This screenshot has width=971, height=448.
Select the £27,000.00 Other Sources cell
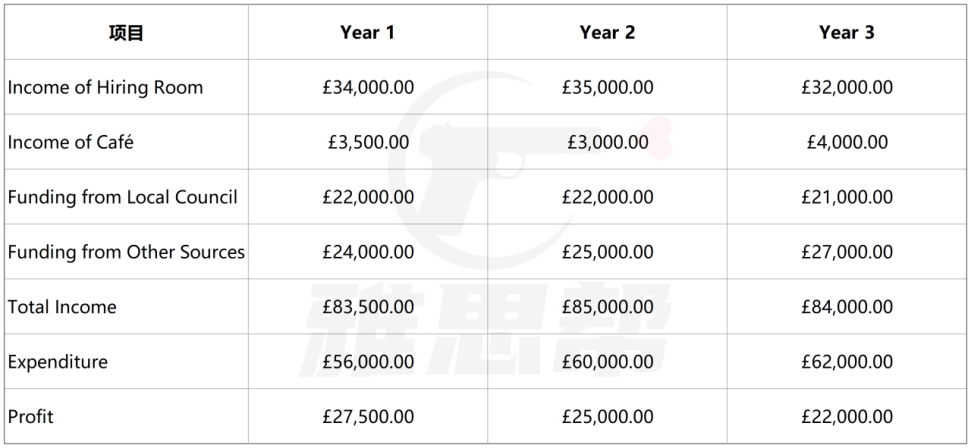[x=847, y=252]
